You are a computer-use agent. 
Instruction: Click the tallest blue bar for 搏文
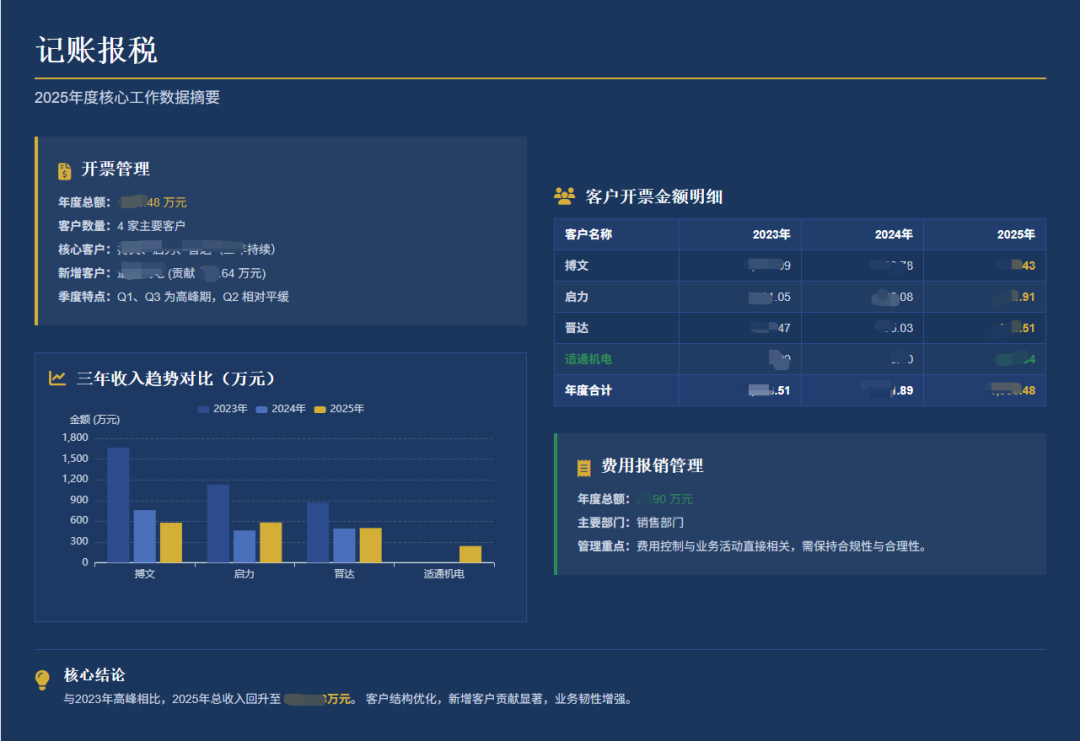pos(122,505)
